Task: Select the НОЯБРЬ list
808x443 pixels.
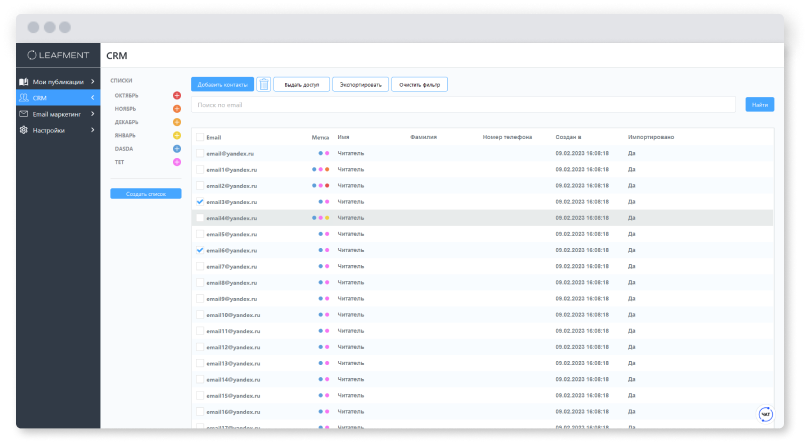Action: point(125,109)
